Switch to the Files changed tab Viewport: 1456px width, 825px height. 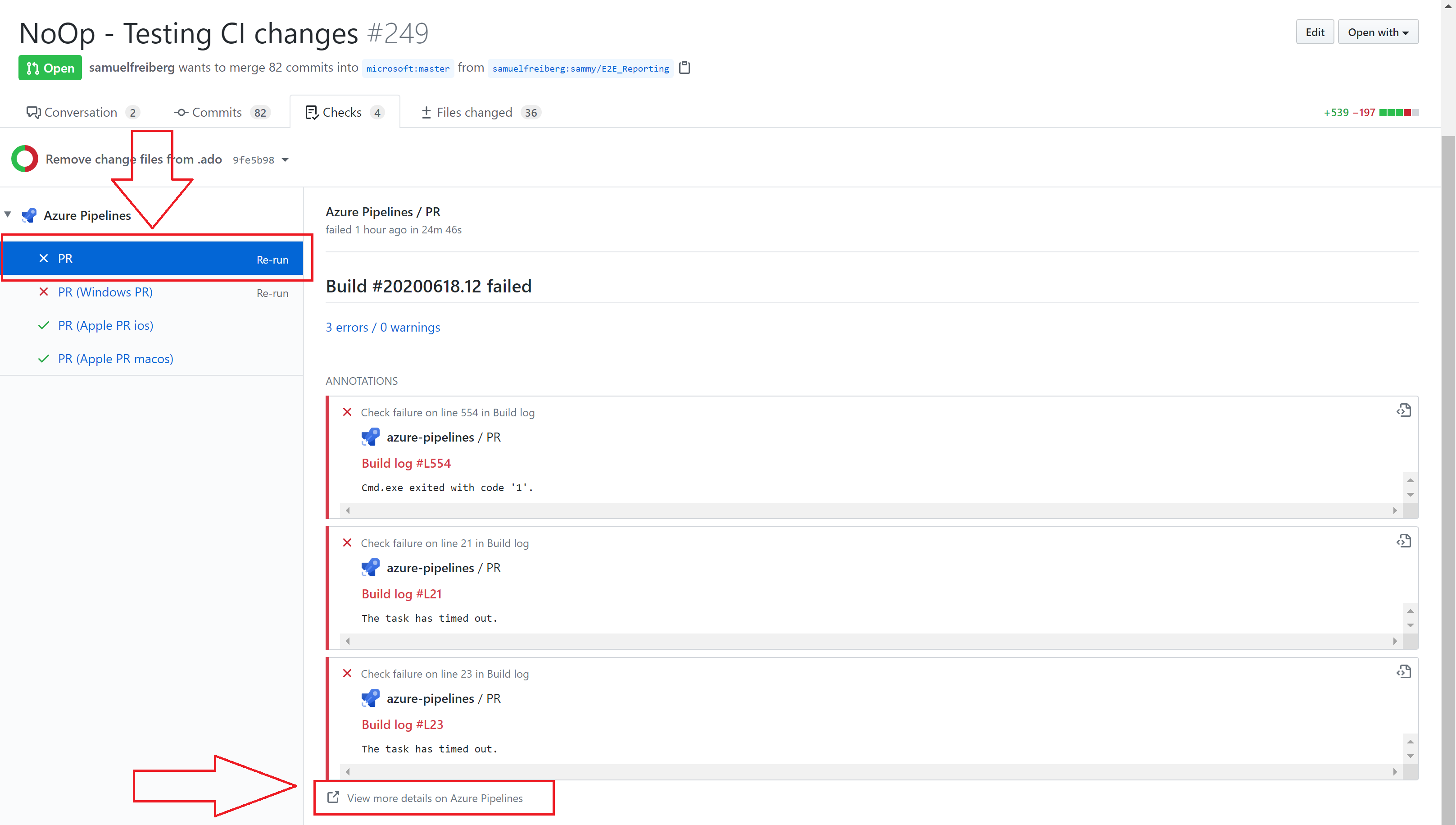coord(481,112)
